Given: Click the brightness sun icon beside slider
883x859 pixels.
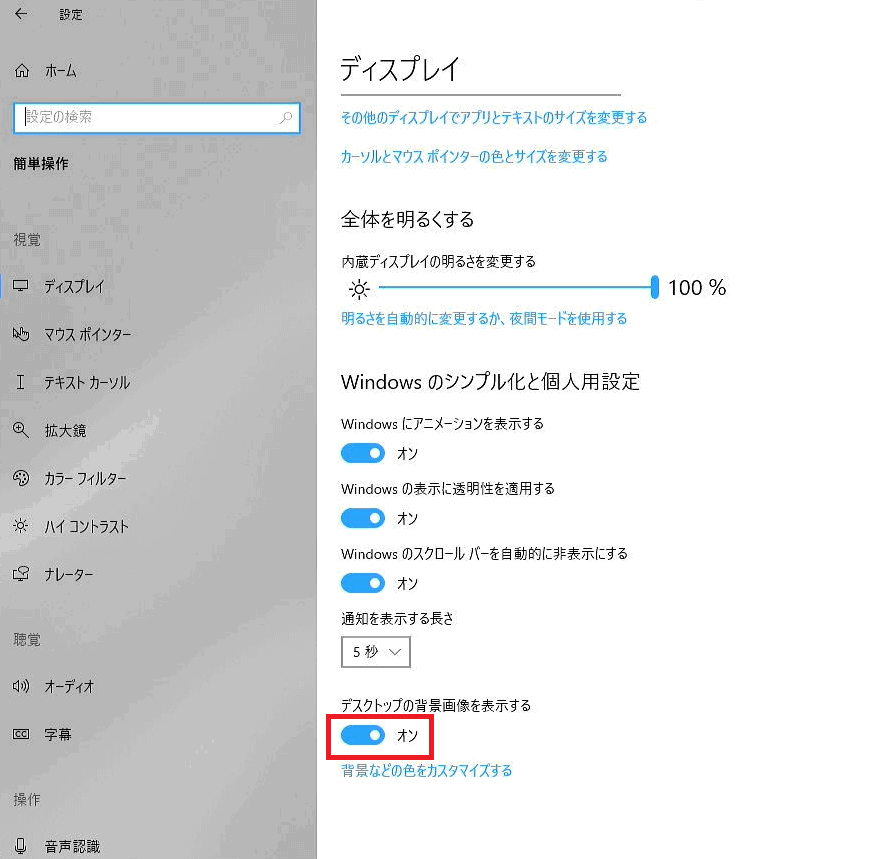Looking at the screenshot, I should click(359, 289).
